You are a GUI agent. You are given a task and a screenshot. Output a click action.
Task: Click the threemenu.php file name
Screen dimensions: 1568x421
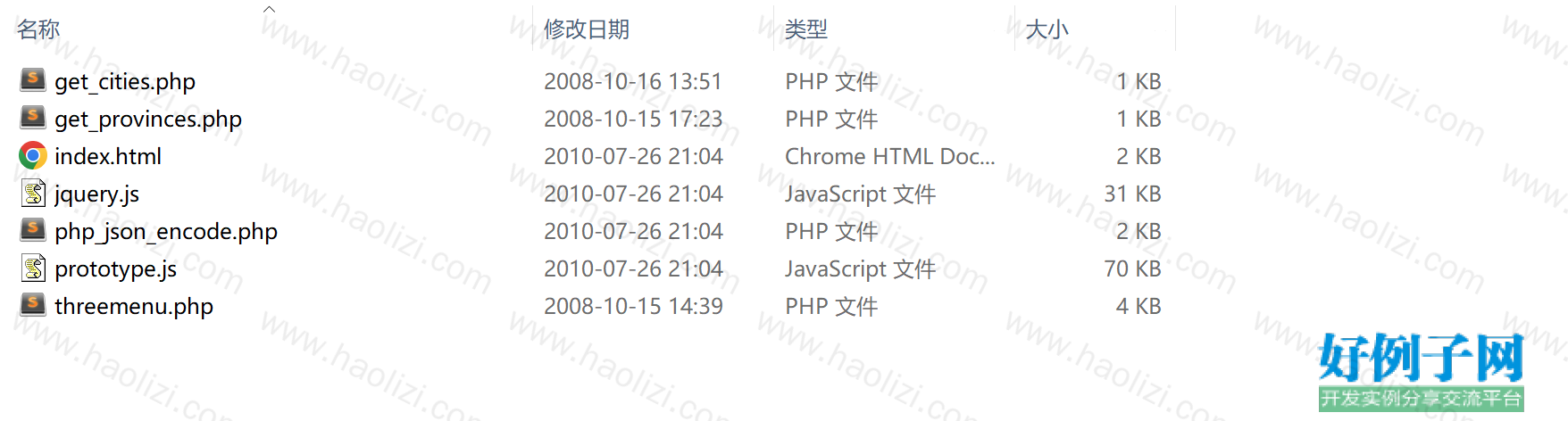(x=134, y=306)
